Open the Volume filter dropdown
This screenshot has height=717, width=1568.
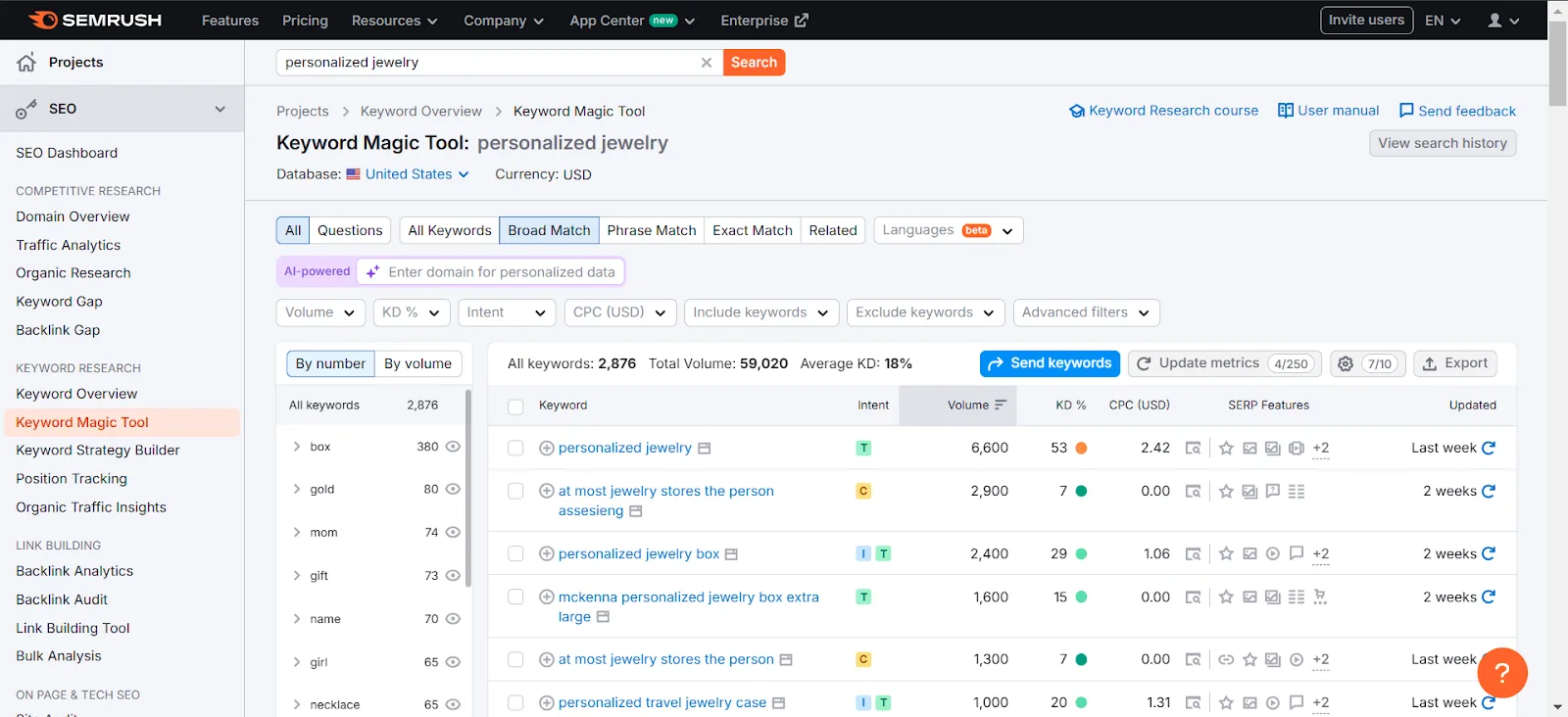(x=320, y=312)
